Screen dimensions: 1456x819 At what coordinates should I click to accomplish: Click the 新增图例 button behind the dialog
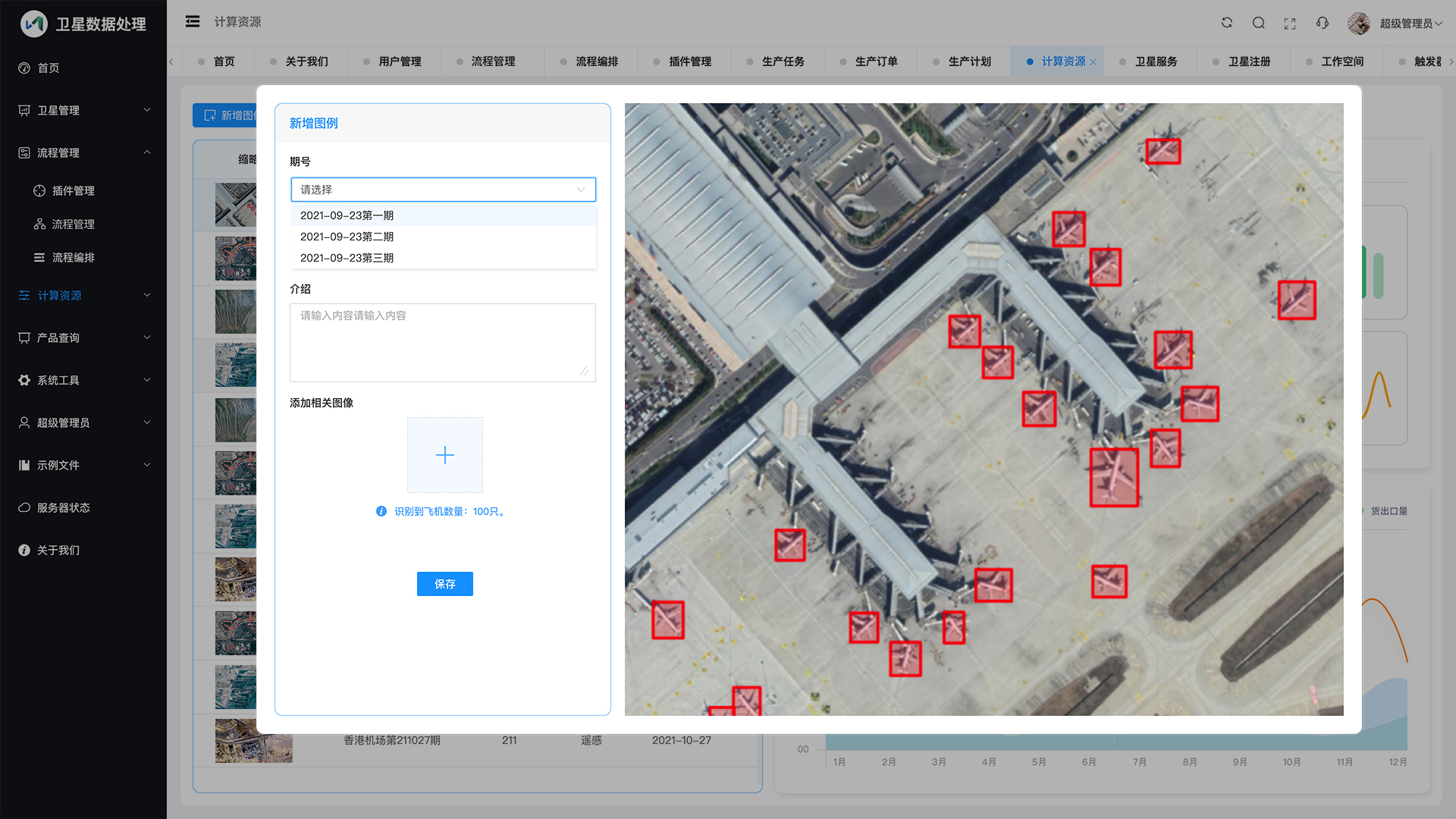pyautogui.click(x=225, y=115)
